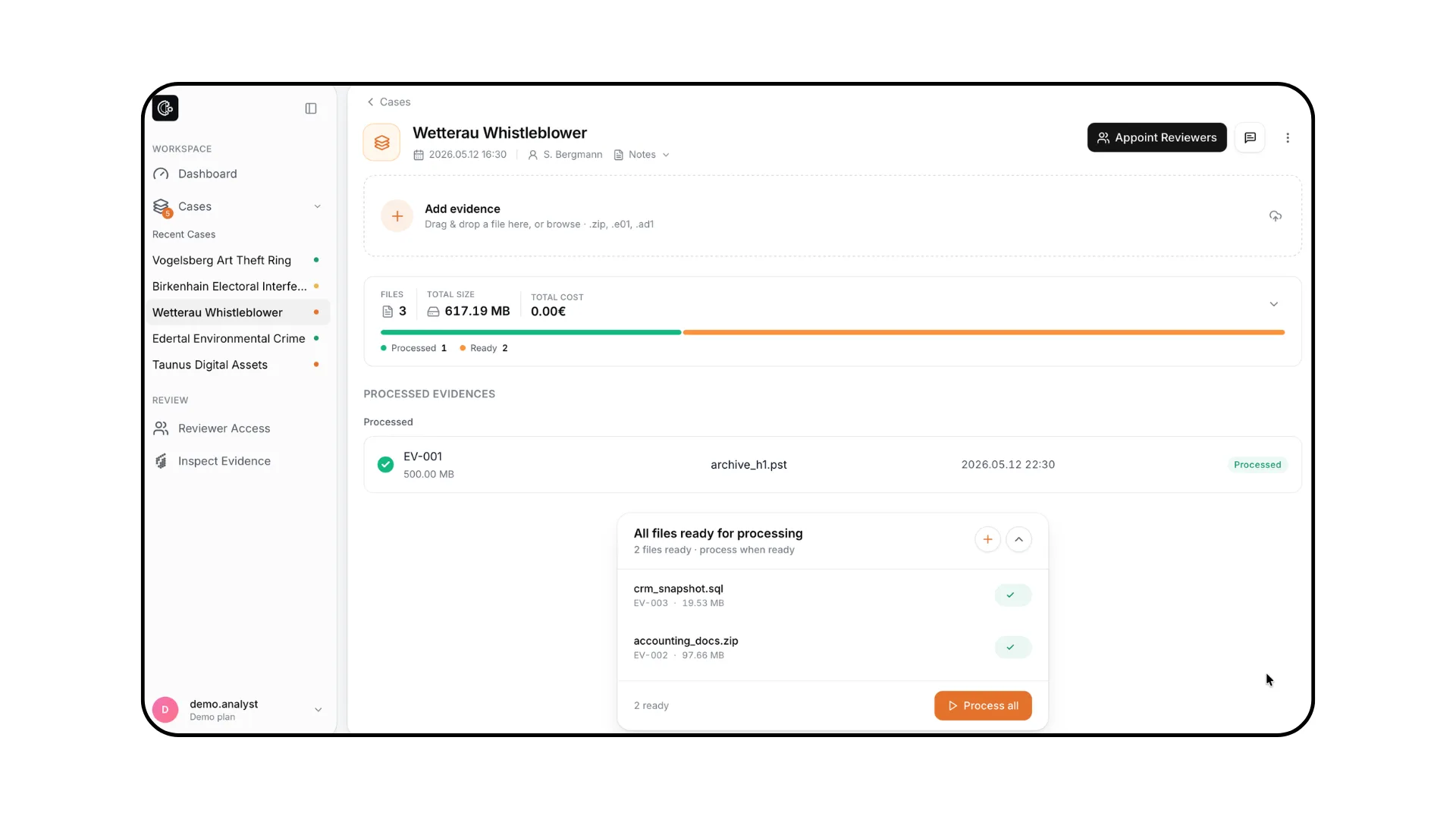
Task: Collapse the Cases chevron in the sidebar
Action: [x=318, y=206]
